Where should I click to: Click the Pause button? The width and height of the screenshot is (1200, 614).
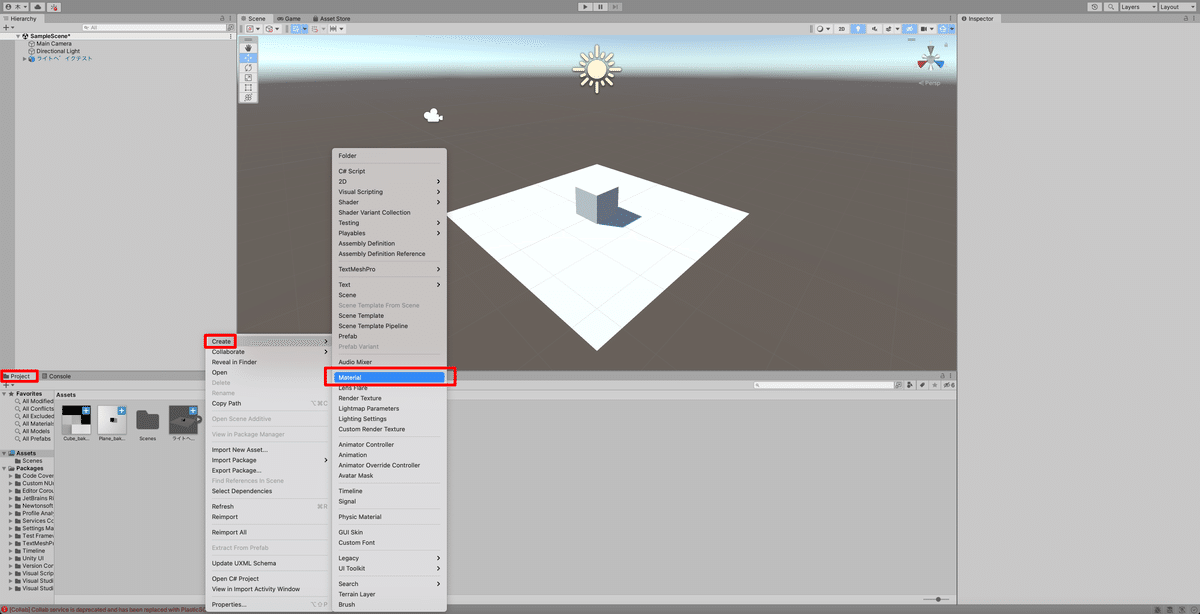pyautogui.click(x=600, y=6)
